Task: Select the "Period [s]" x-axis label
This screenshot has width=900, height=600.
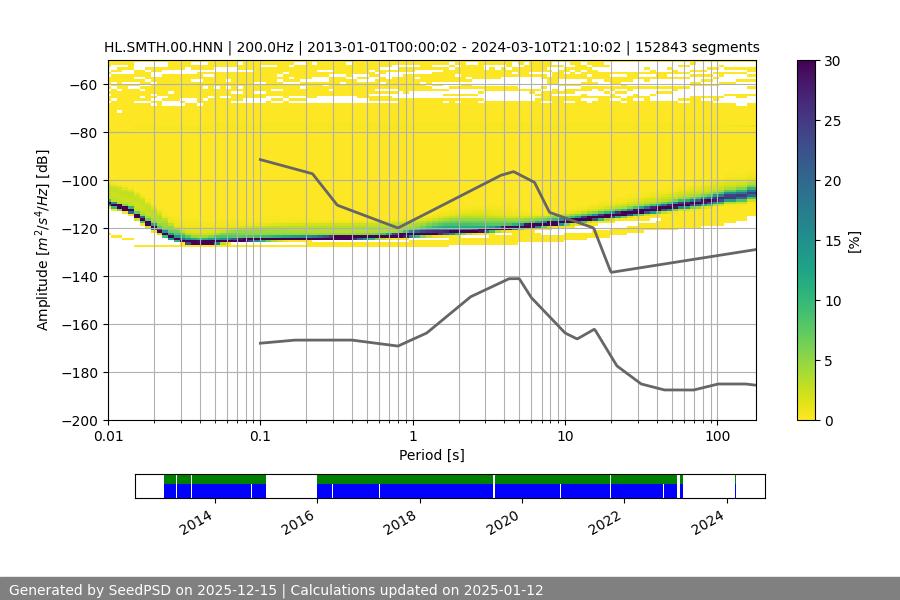Action: click(x=431, y=455)
